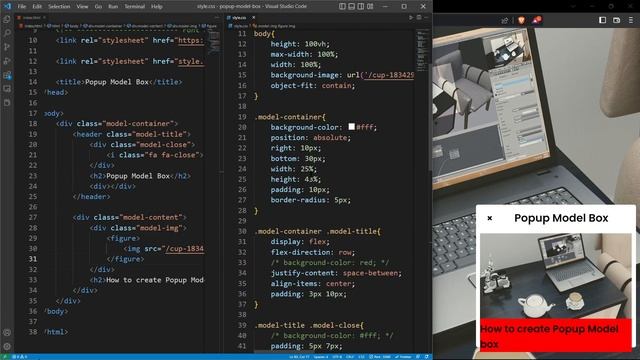Click 'position: absolute;' on line 21
640x360 pixels.
311,138
